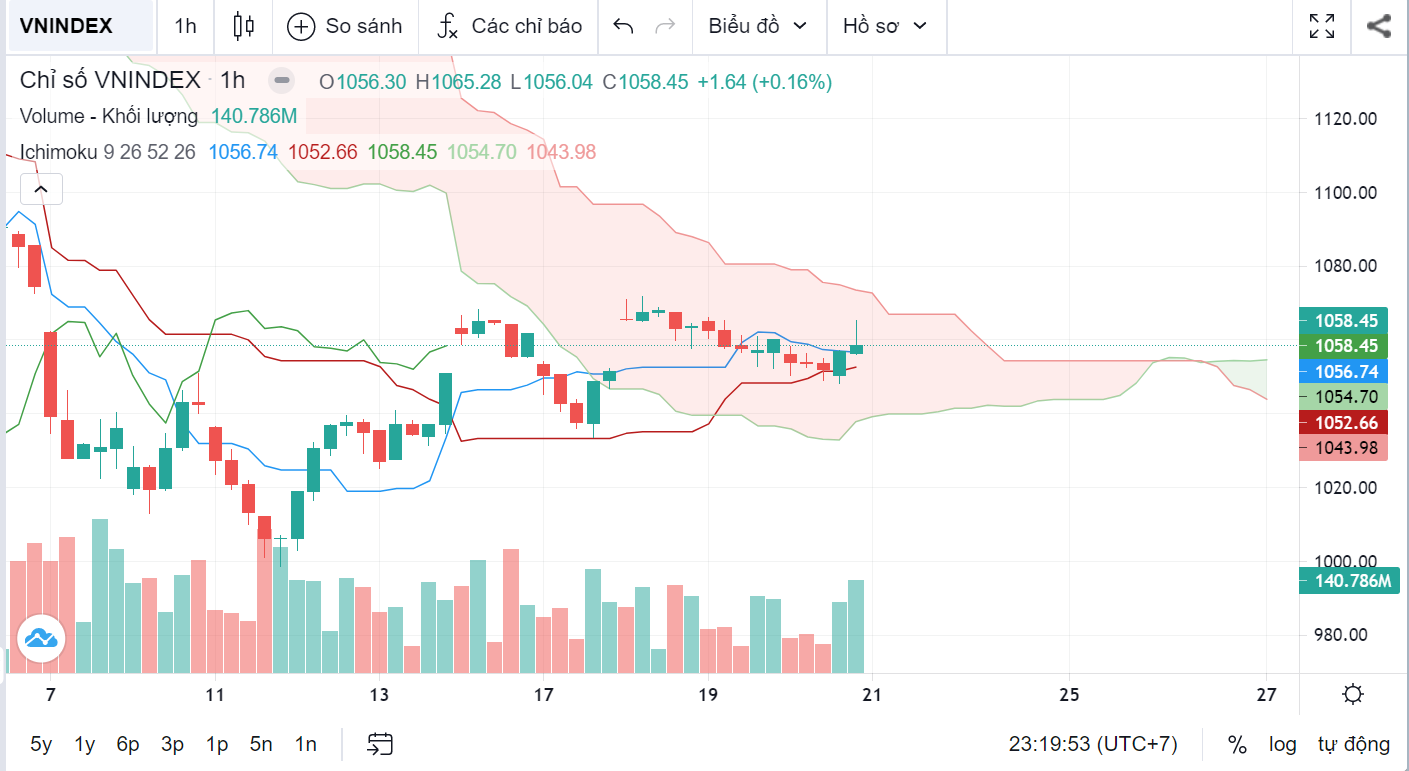Set range to 1n

306,744
